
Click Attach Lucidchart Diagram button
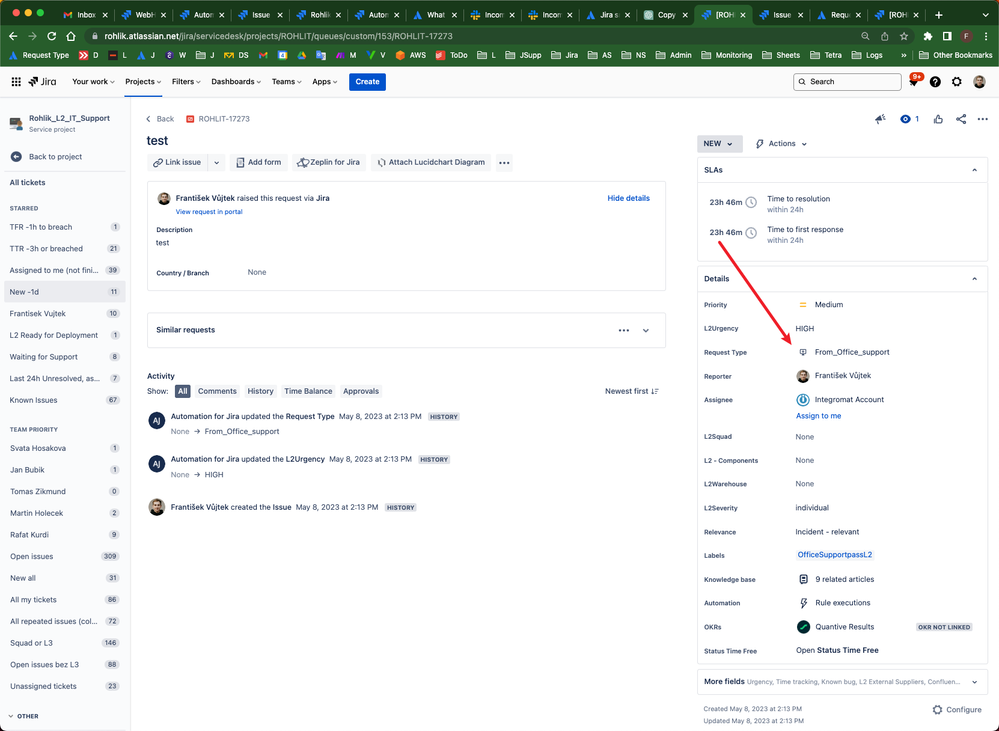(431, 163)
